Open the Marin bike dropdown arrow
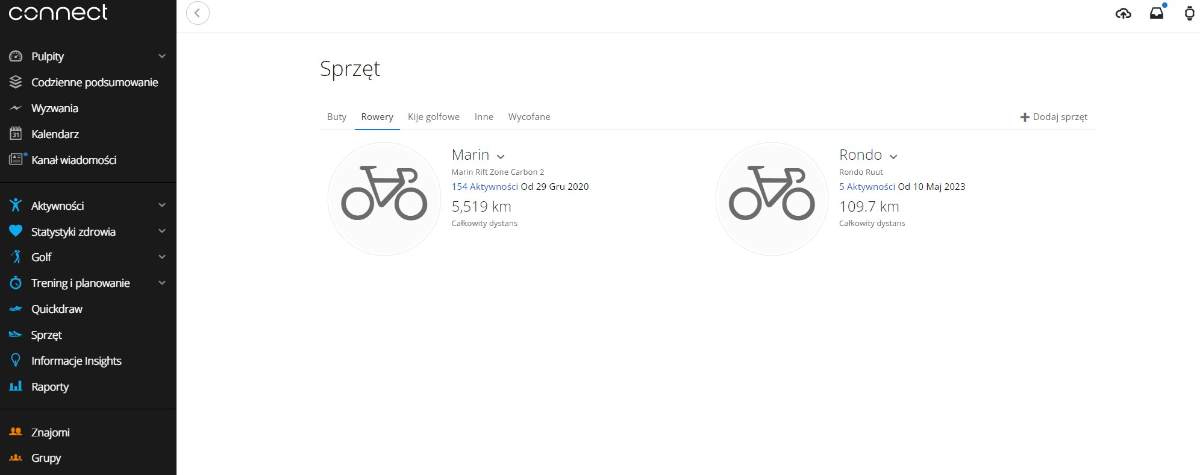Screen dimensions: 1200x475 (500, 156)
